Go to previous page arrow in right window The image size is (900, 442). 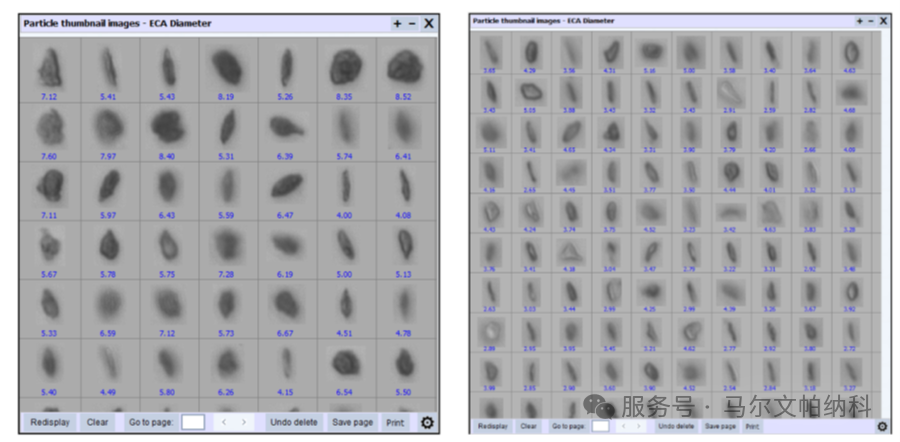(623, 427)
